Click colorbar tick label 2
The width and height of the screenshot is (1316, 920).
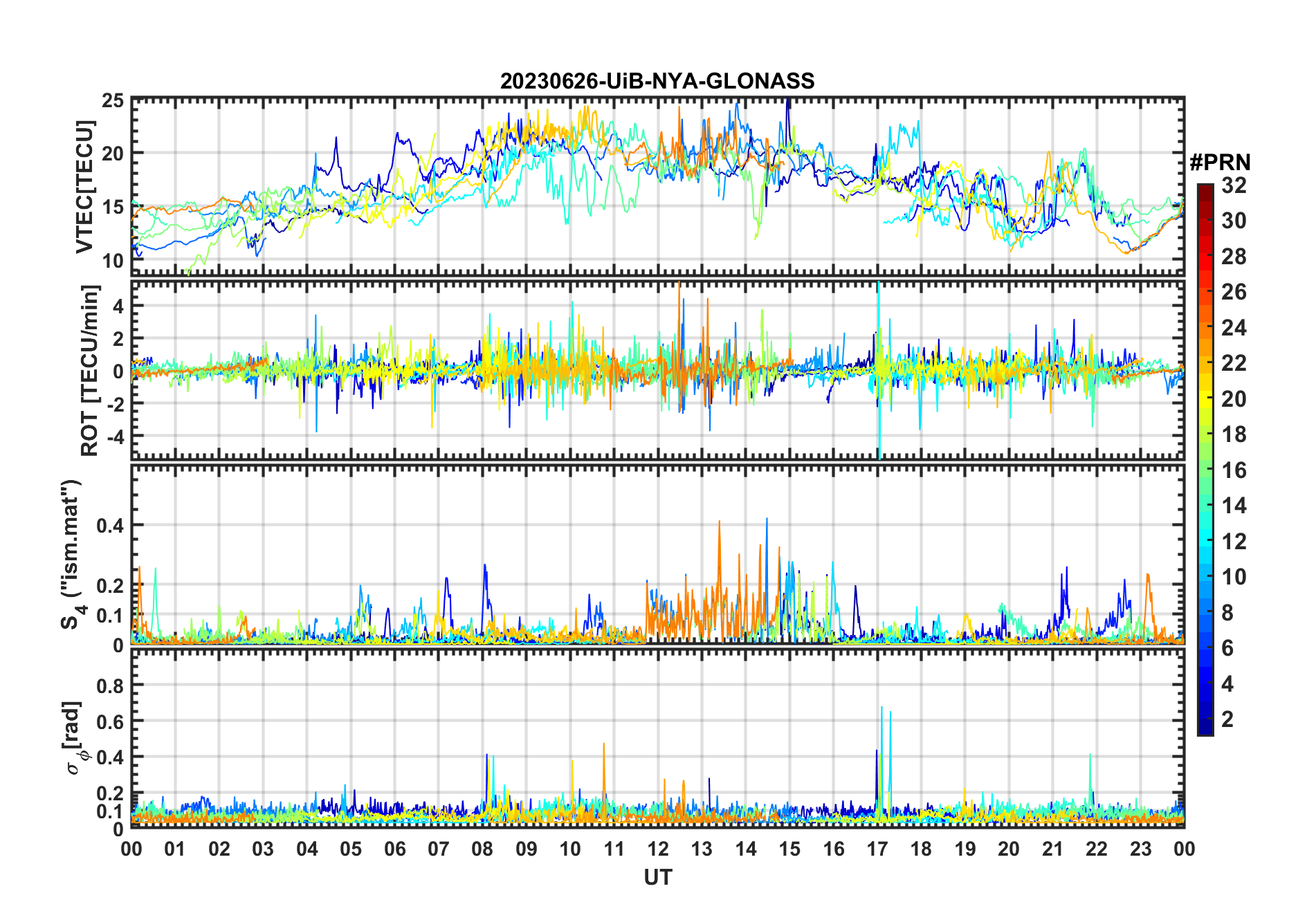click(1227, 719)
